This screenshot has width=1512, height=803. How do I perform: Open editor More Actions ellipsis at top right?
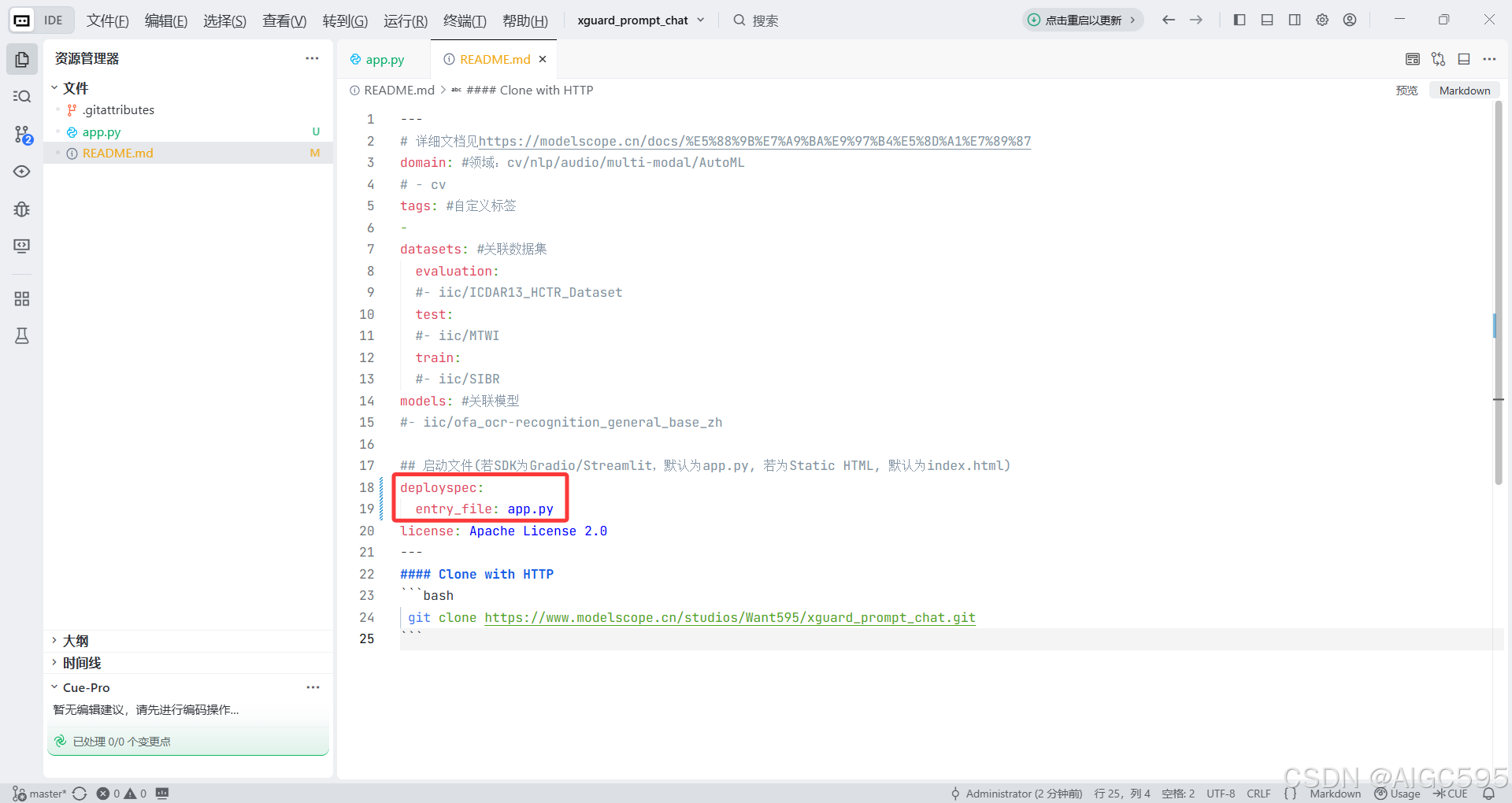click(x=1489, y=59)
